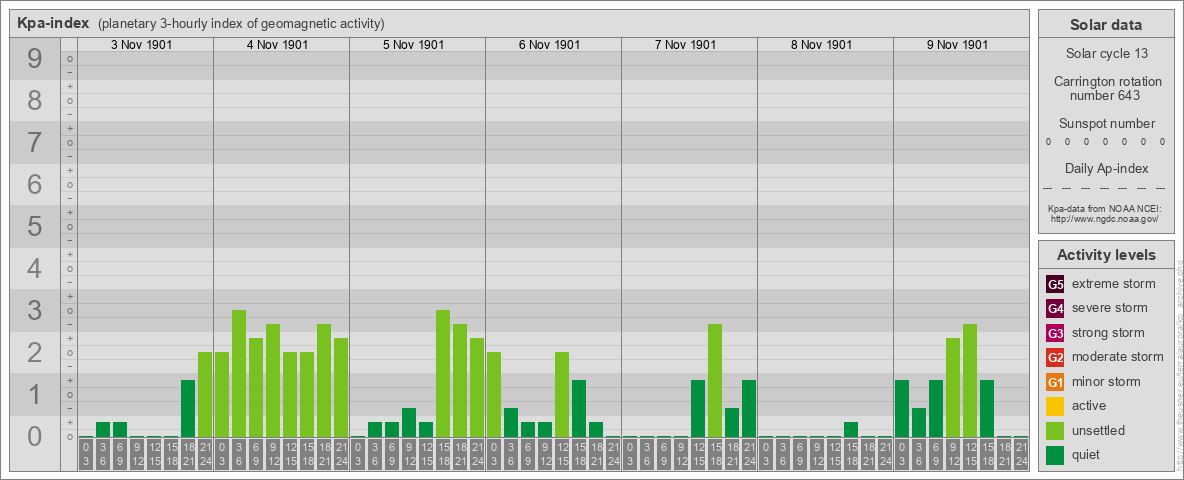Click the 6 Nov 12-15h bar
1184x480 pixels.
point(562,395)
